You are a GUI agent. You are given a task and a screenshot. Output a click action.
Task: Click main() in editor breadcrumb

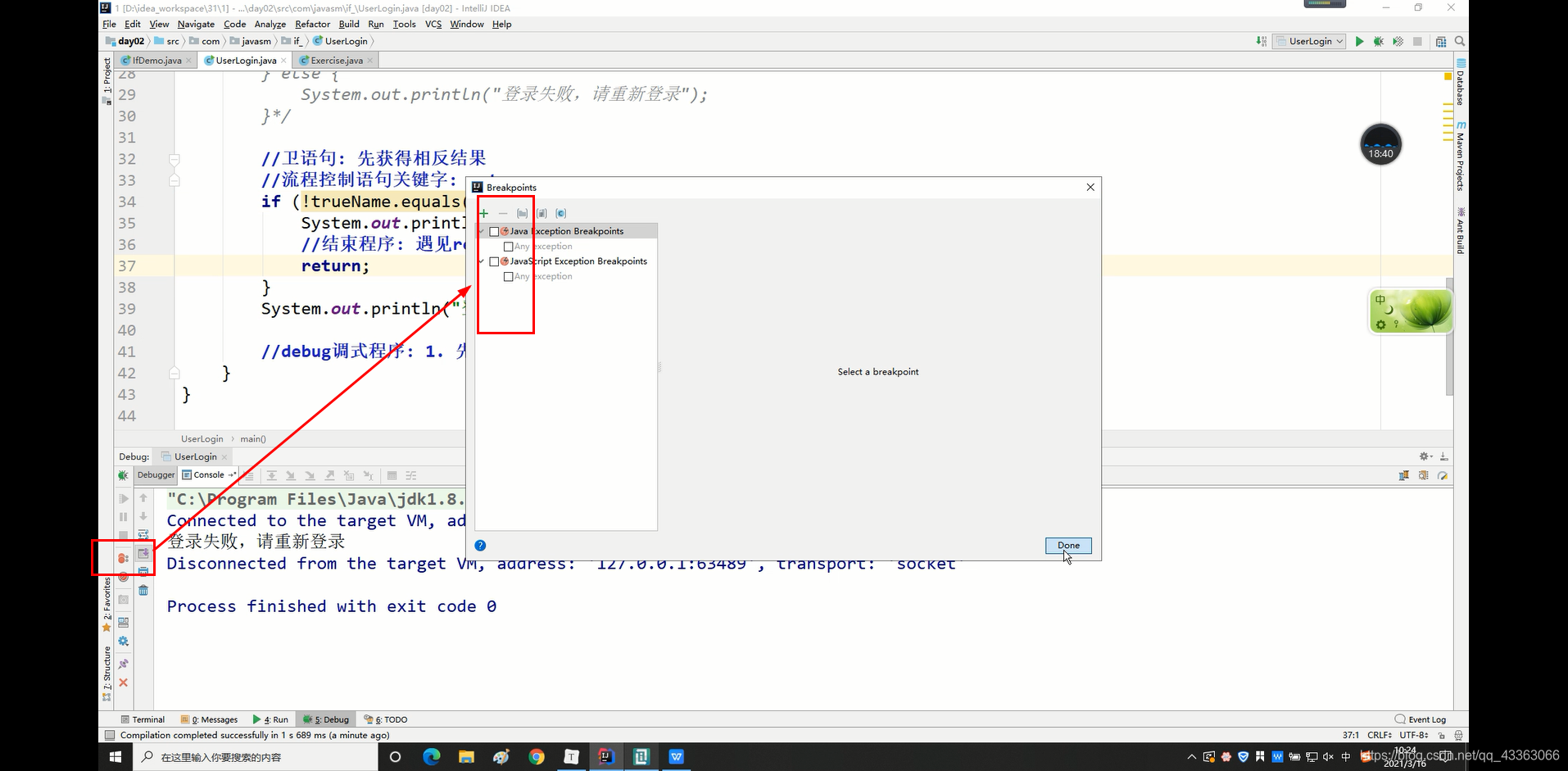pos(253,439)
